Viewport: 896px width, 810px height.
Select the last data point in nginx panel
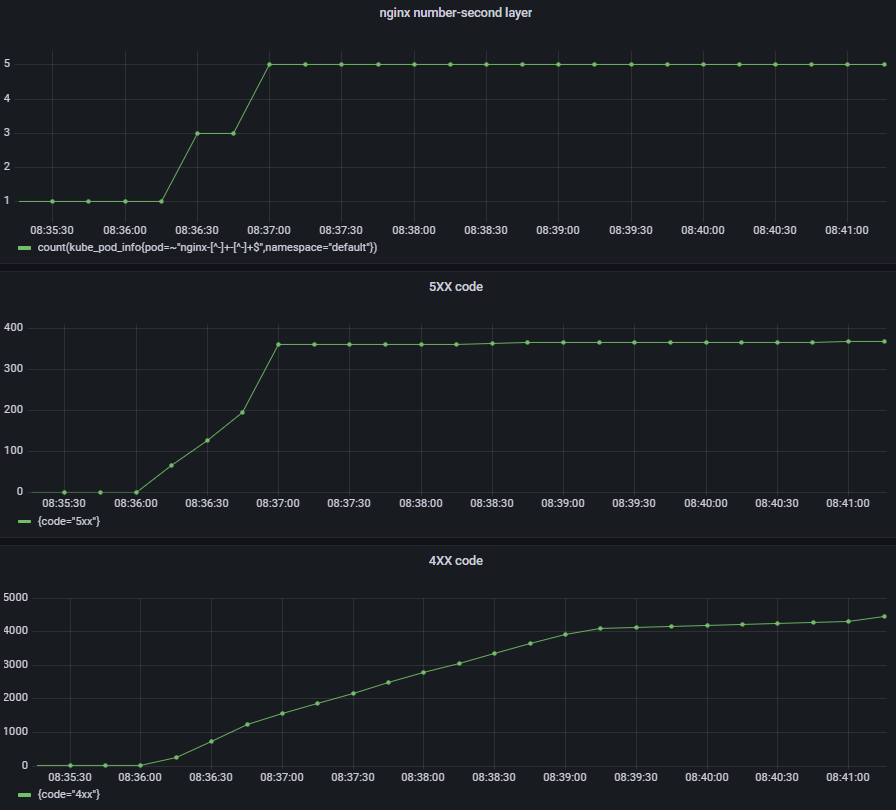point(884,64)
